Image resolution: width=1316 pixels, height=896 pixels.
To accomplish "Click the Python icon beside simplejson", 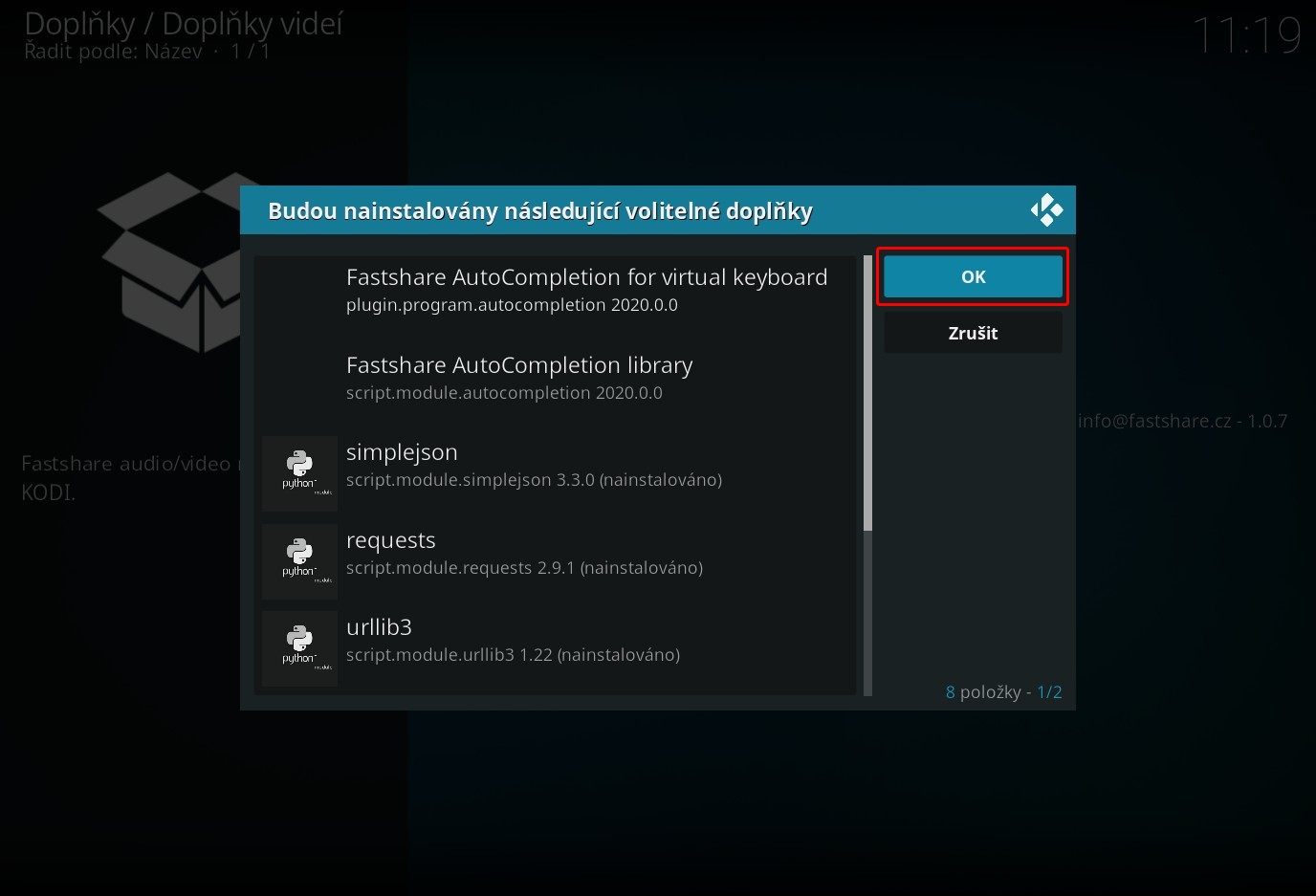I will coord(299,473).
